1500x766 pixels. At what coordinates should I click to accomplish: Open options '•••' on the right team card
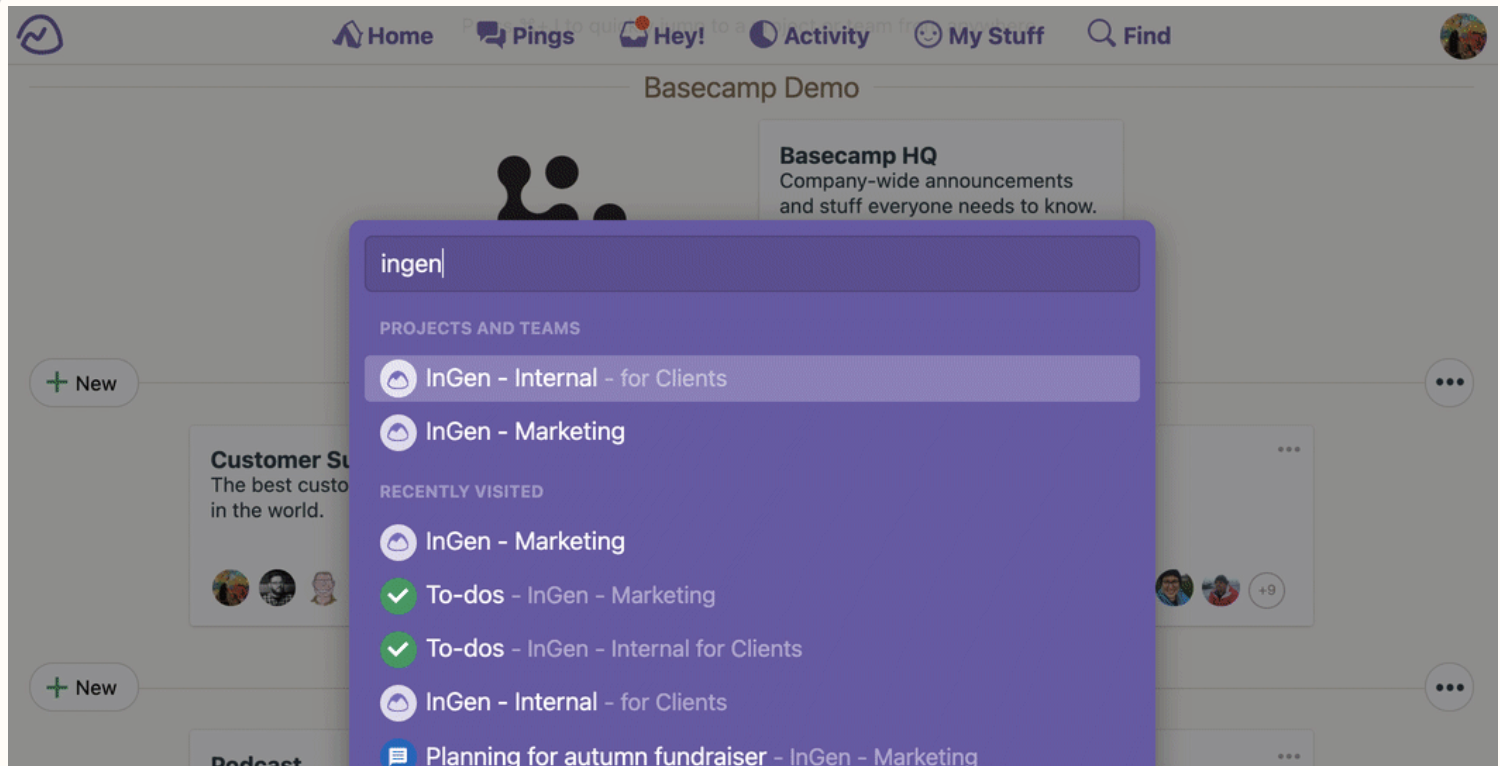[x=1289, y=450]
